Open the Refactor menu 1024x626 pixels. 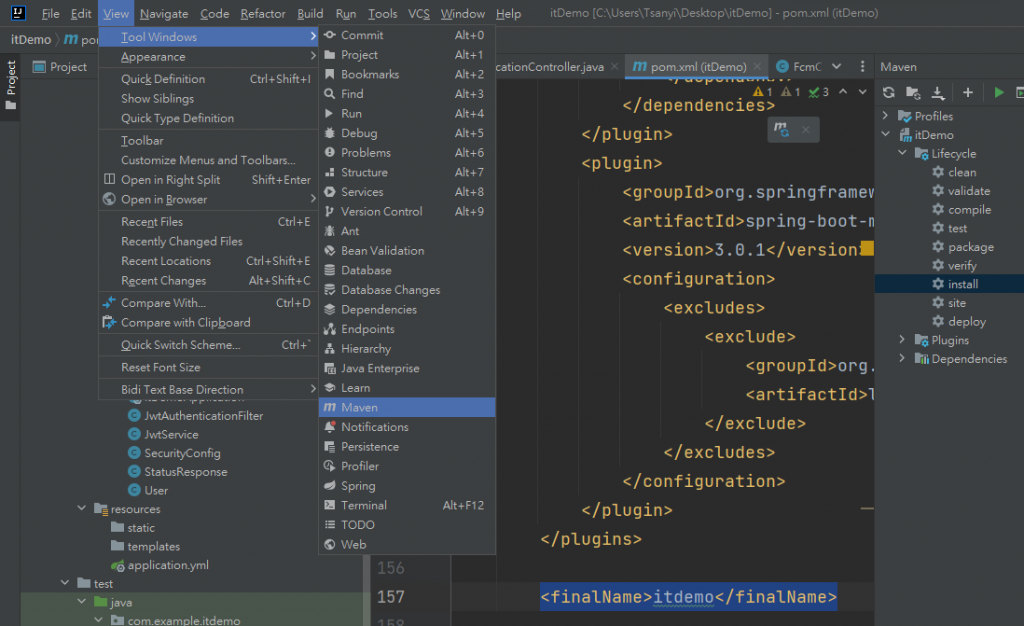(263, 13)
